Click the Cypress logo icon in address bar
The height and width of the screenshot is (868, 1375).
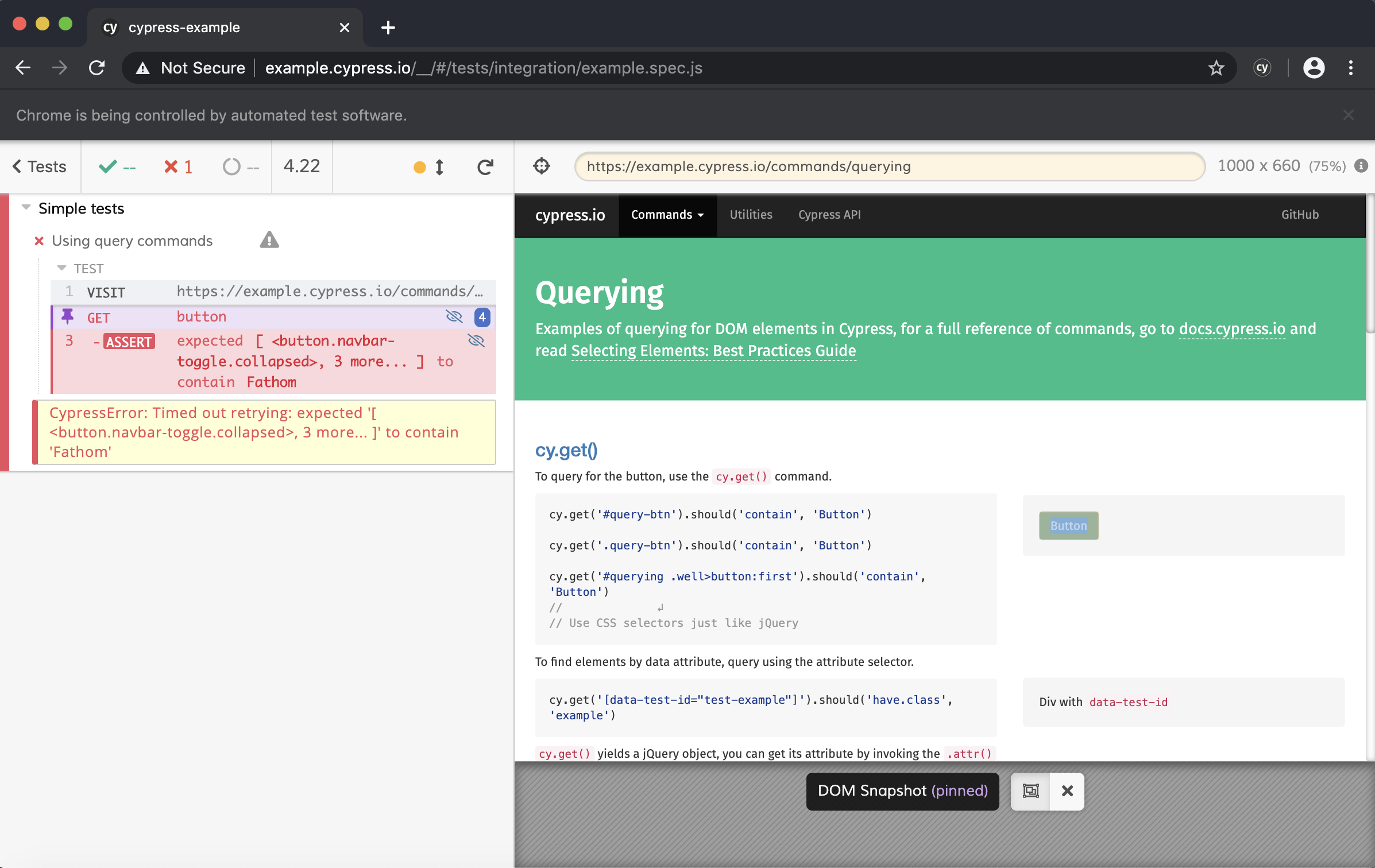click(1262, 68)
